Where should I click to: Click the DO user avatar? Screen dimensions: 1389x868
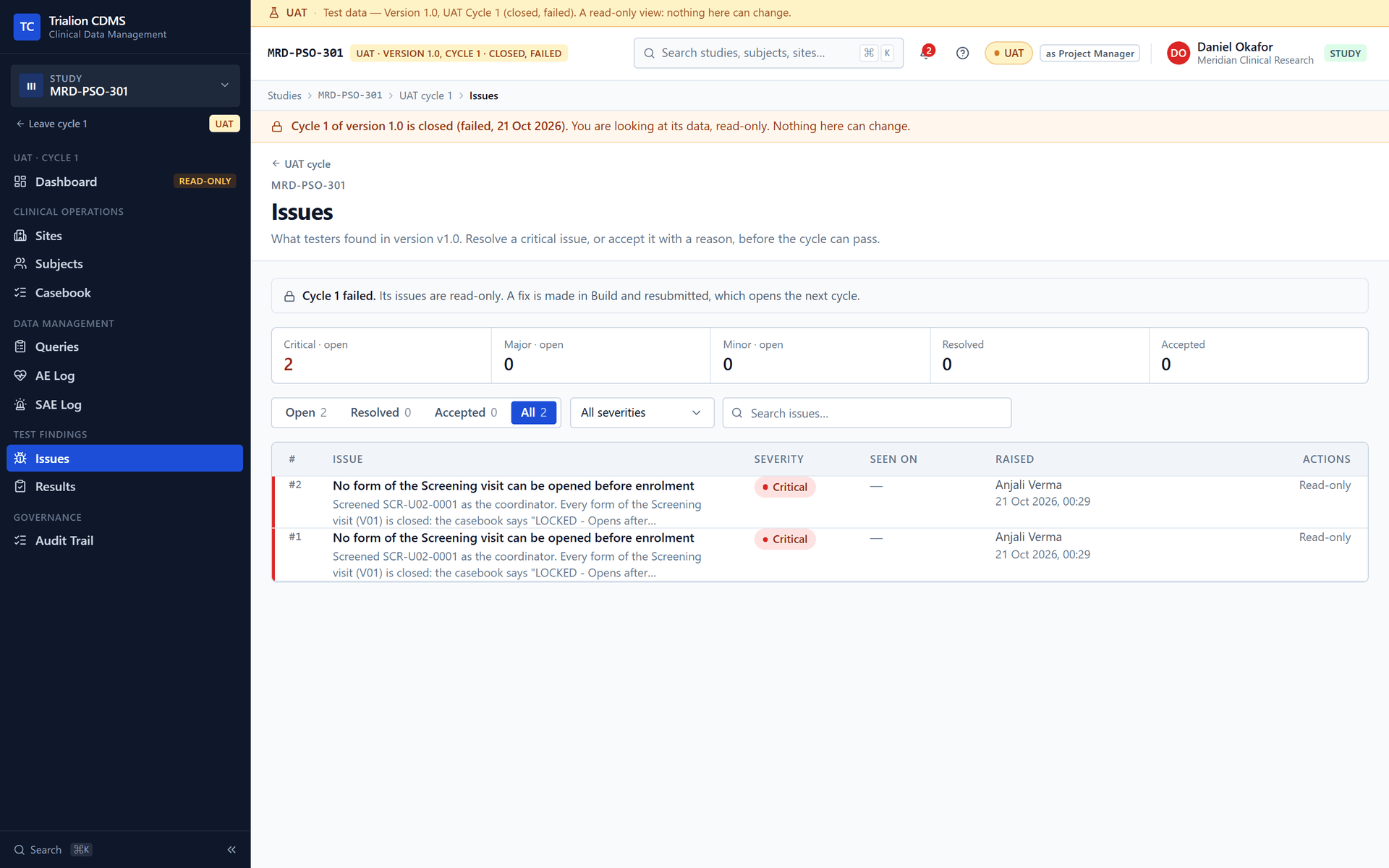pyautogui.click(x=1178, y=53)
